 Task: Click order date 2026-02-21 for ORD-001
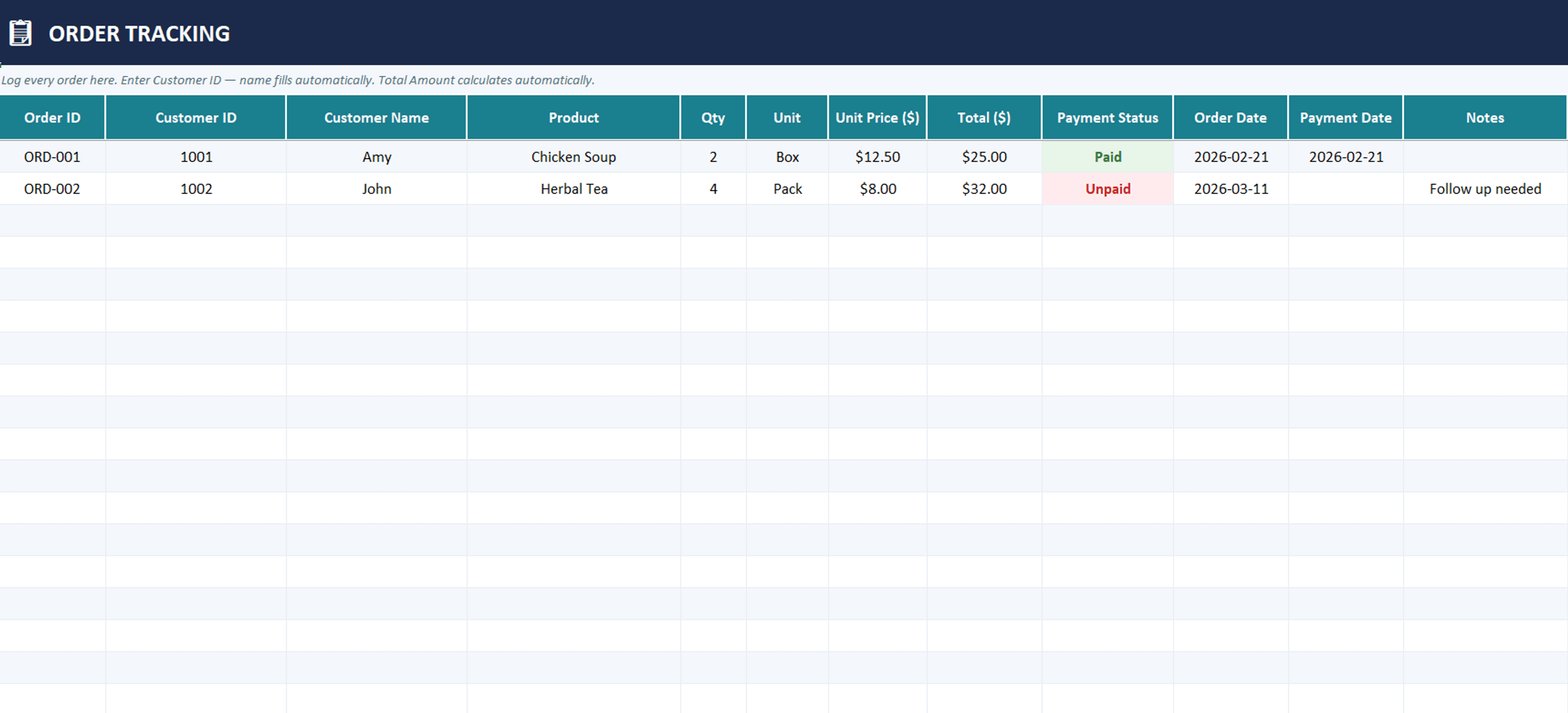coord(1231,157)
